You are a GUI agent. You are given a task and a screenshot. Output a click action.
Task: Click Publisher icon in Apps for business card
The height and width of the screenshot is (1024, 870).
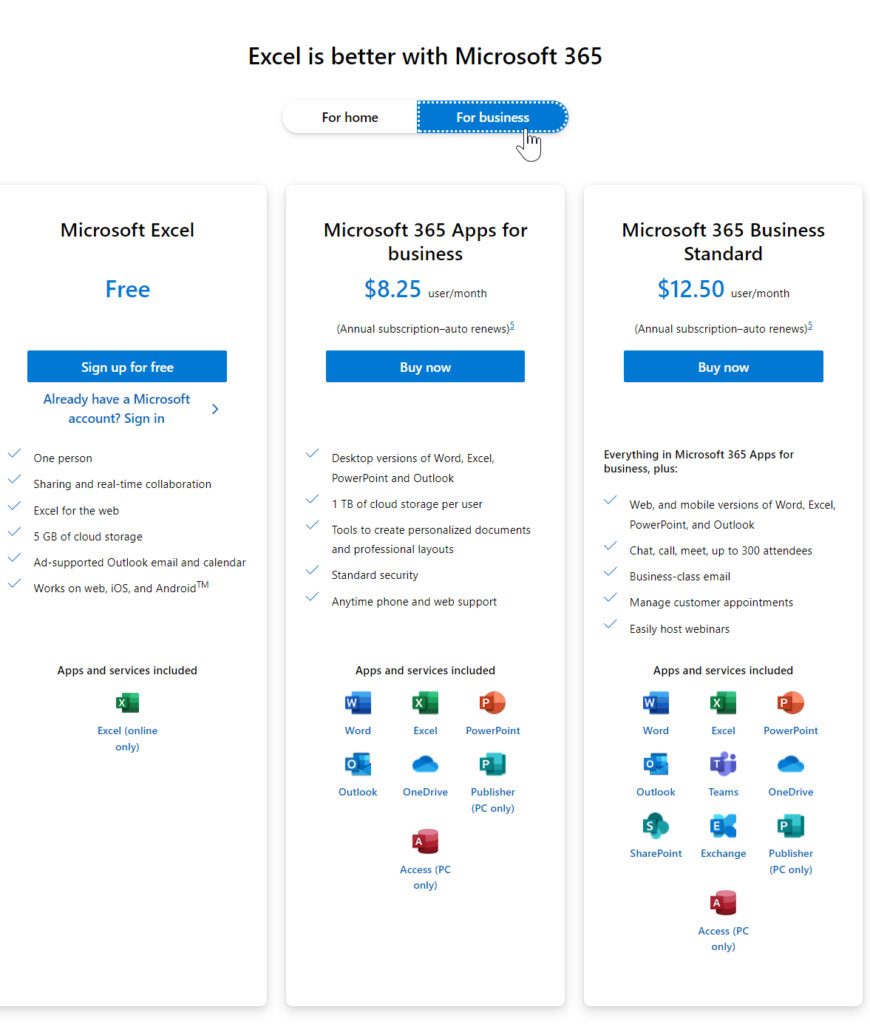[x=492, y=765]
